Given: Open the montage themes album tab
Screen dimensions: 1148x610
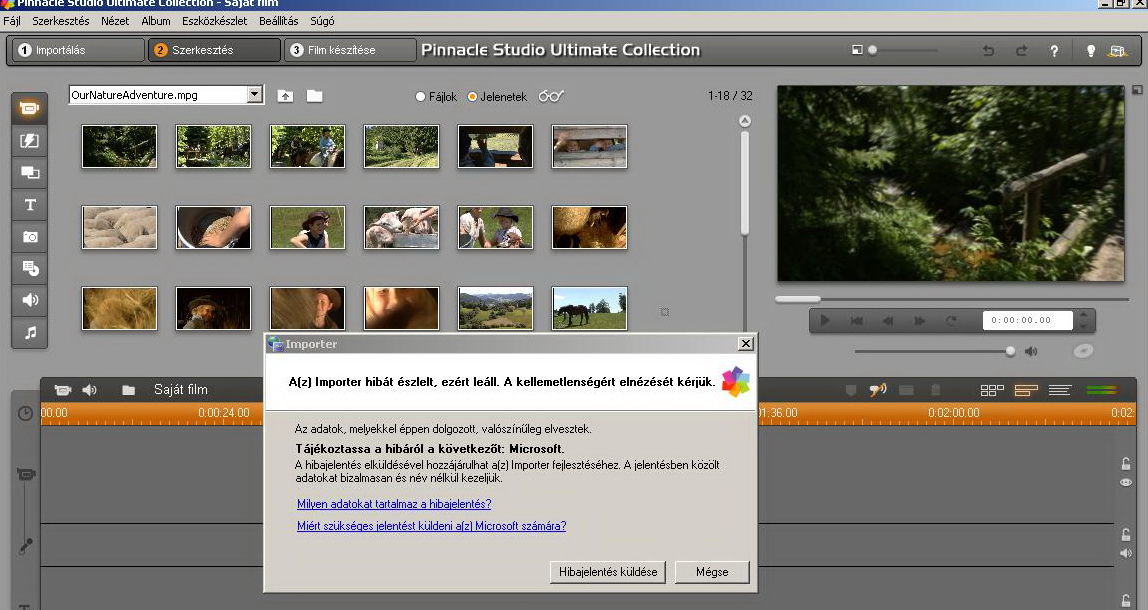Looking at the screenshot, I should tap(29, 173).
